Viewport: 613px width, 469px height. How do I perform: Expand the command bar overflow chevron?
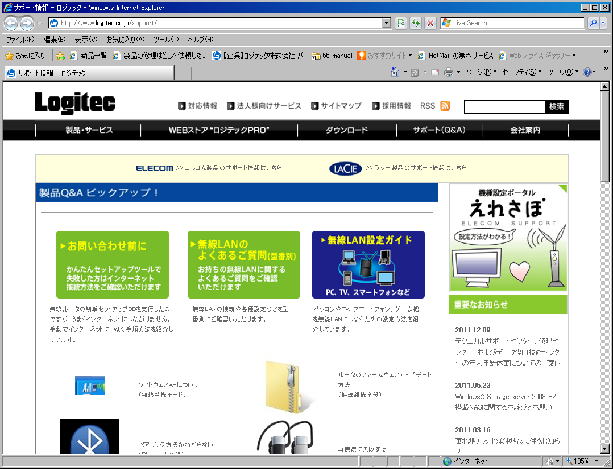pyautogui.click(x=606, y=69)
